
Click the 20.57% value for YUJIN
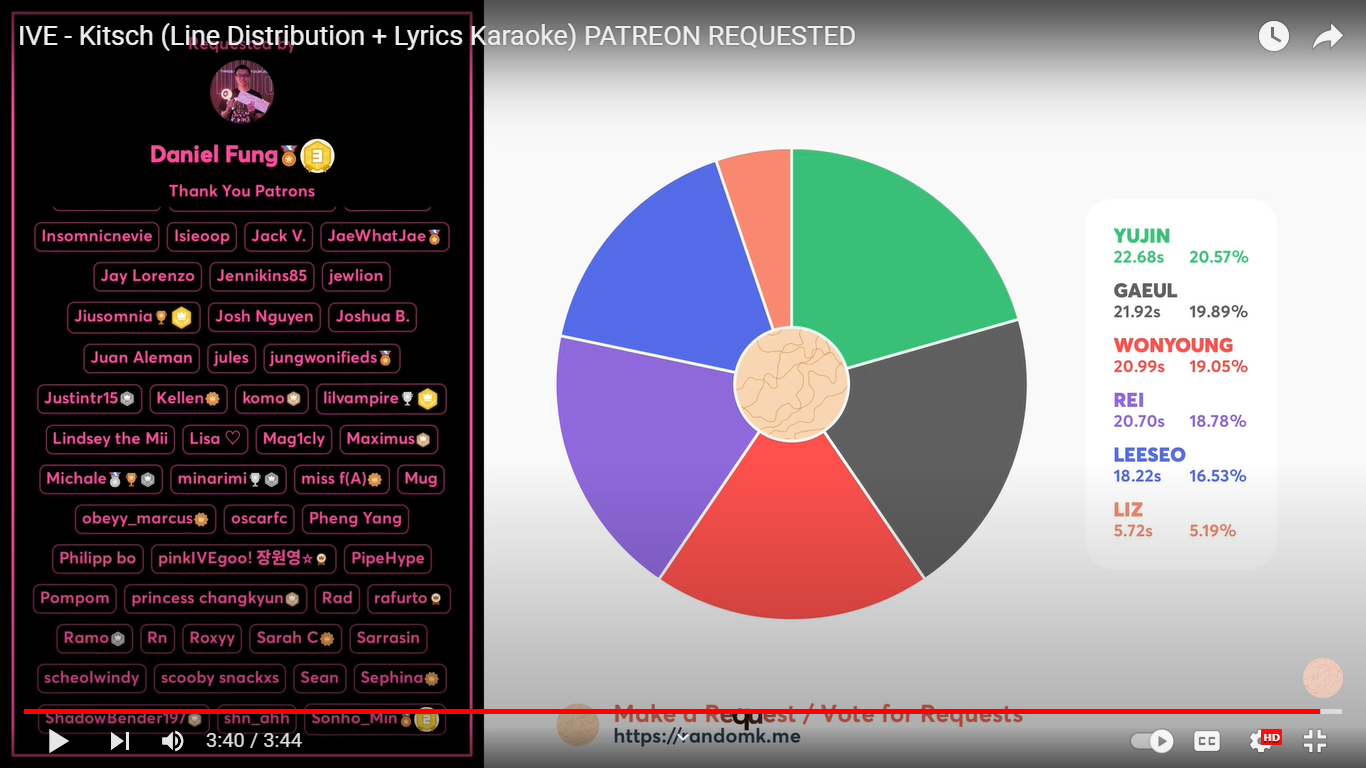pyautogui.click(x=1219, y=257)
